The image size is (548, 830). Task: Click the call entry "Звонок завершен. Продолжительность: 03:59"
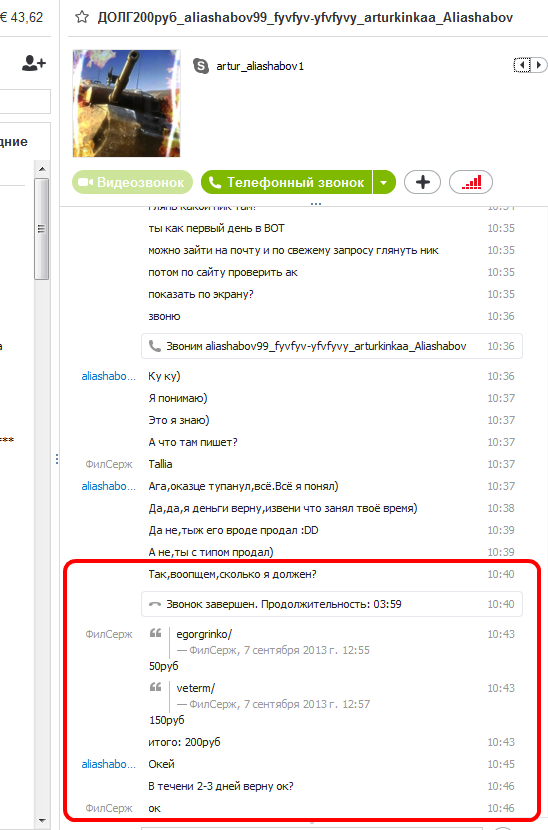click(x=332, y=604)
